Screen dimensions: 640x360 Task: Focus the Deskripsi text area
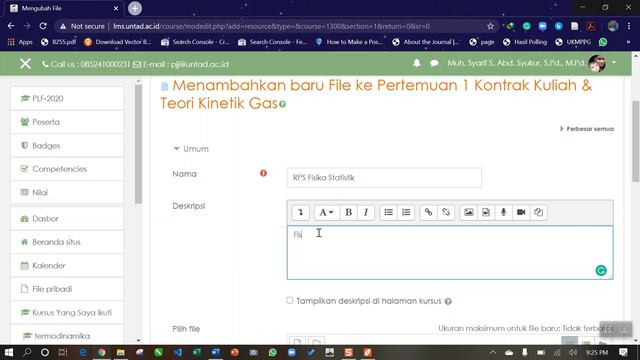450,253
